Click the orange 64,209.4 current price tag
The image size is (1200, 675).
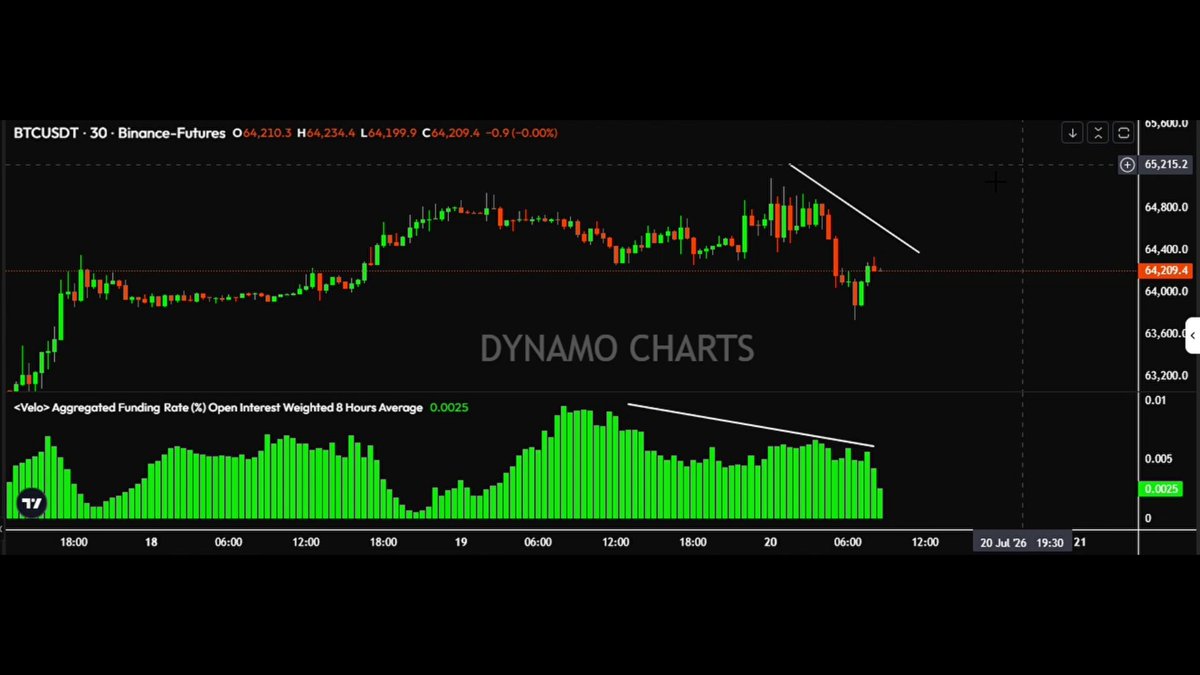point(1165,270)
